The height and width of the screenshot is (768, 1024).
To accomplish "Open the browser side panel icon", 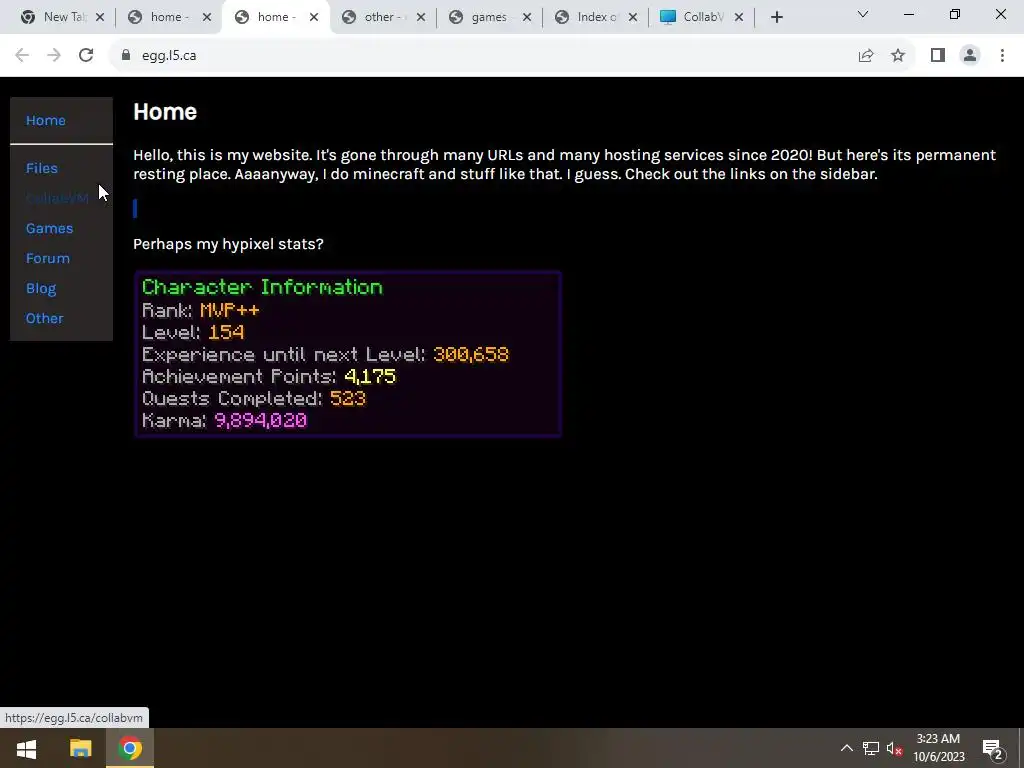I will 938,56.
